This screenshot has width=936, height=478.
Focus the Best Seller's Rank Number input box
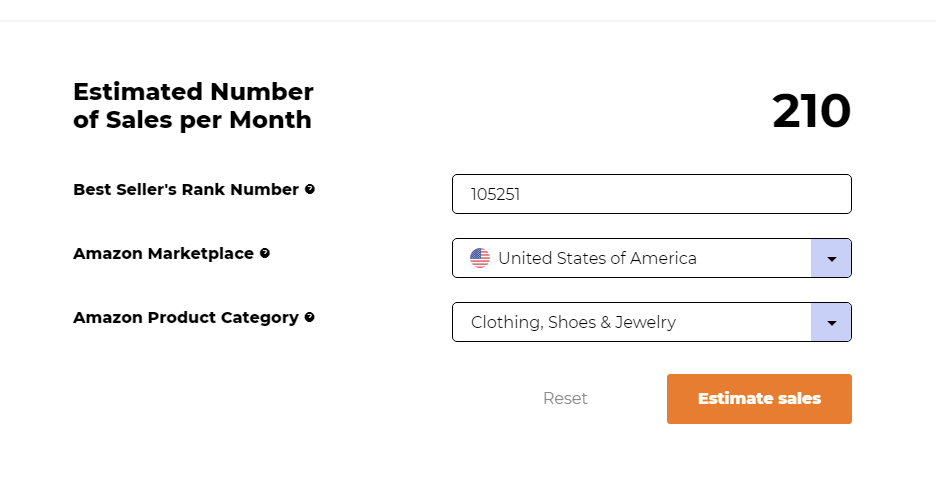coord(651,194)
